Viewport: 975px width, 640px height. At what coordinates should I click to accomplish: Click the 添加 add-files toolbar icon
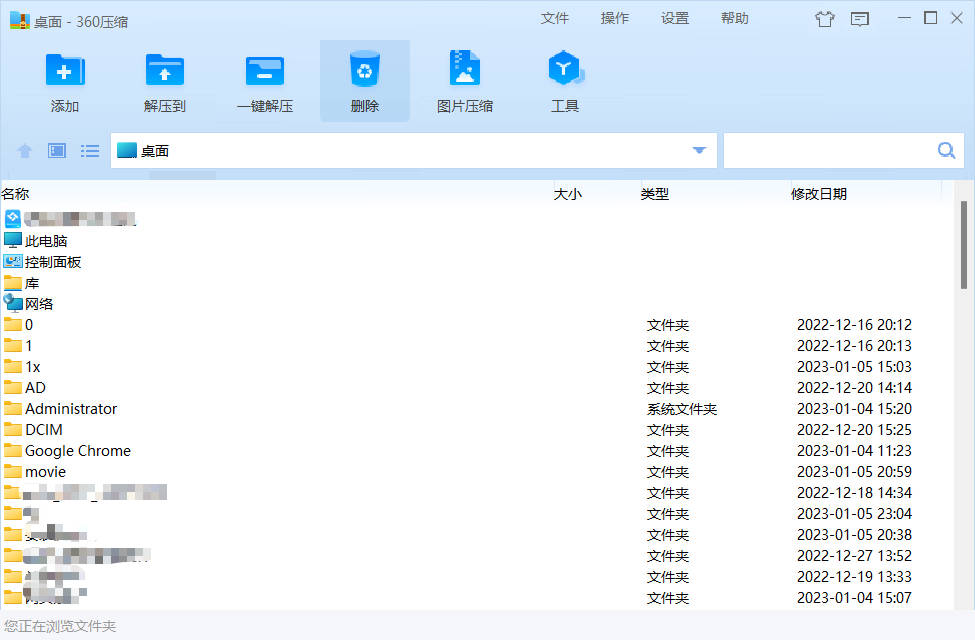coord(65,70)
